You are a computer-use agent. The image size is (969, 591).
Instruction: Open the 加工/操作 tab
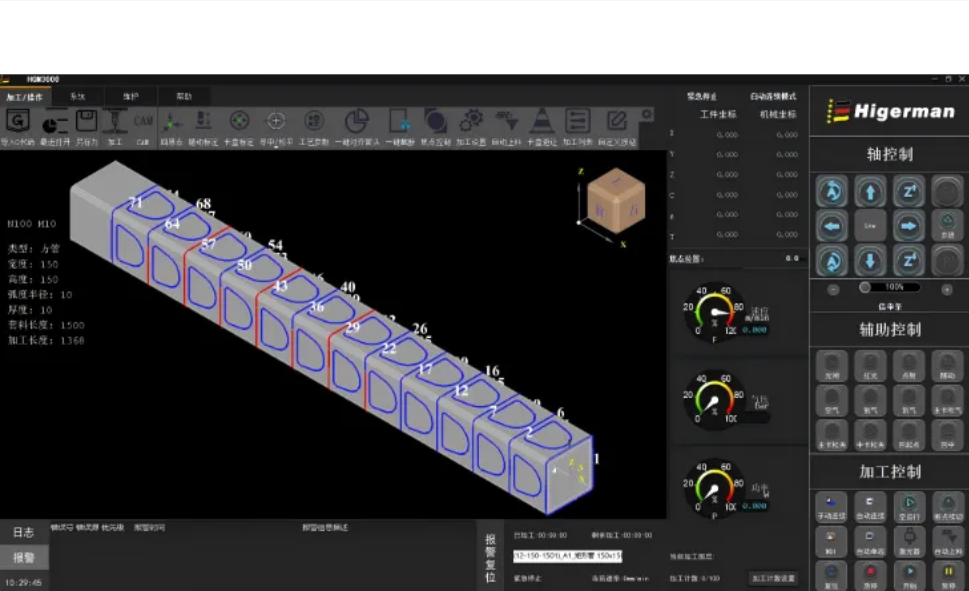point(24,97)
